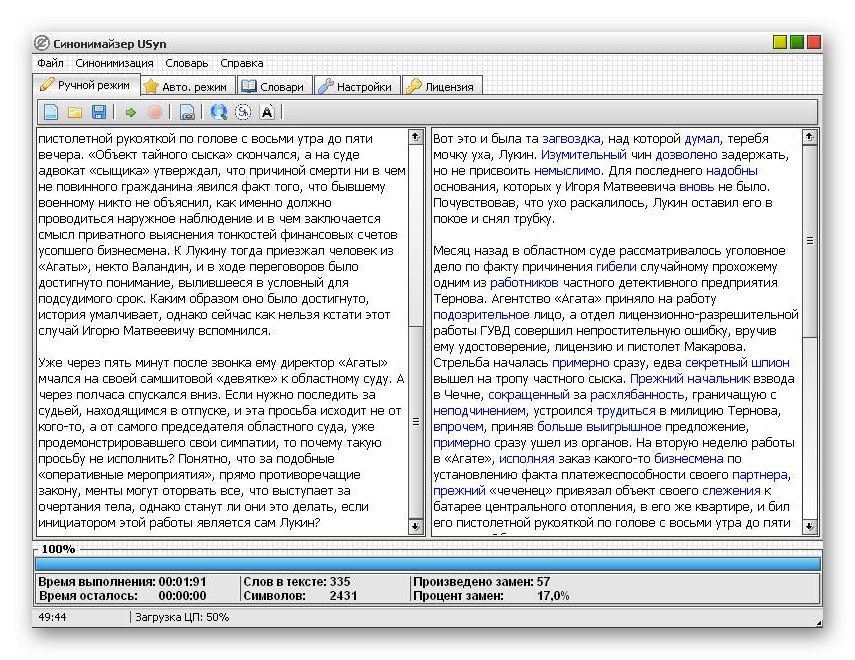Image resolution: width=855 pixels, height=660 pixels.
Task: Click the New document icon
Action: tap(51, 112)
